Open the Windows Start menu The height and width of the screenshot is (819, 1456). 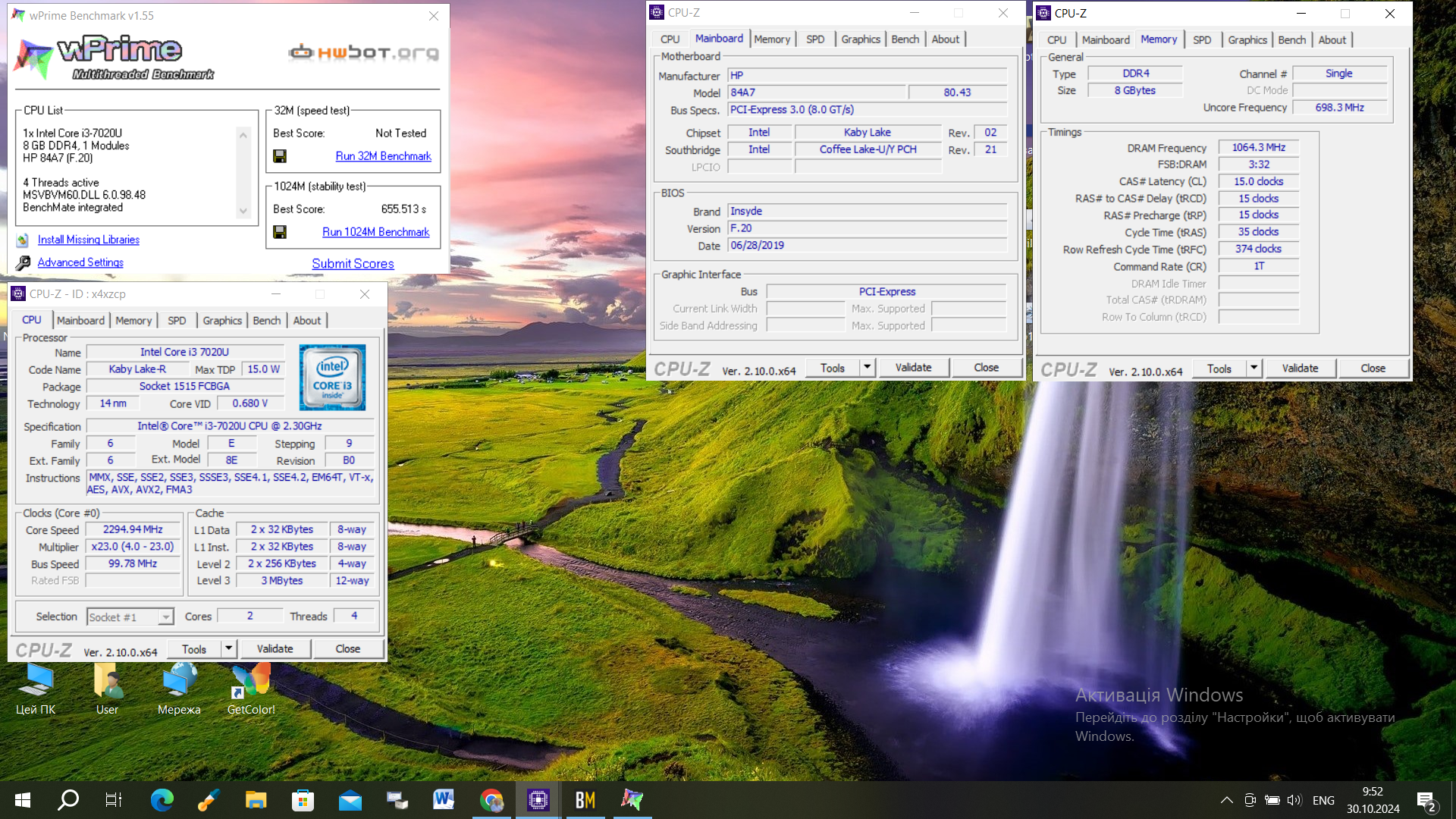pos(23,800)
